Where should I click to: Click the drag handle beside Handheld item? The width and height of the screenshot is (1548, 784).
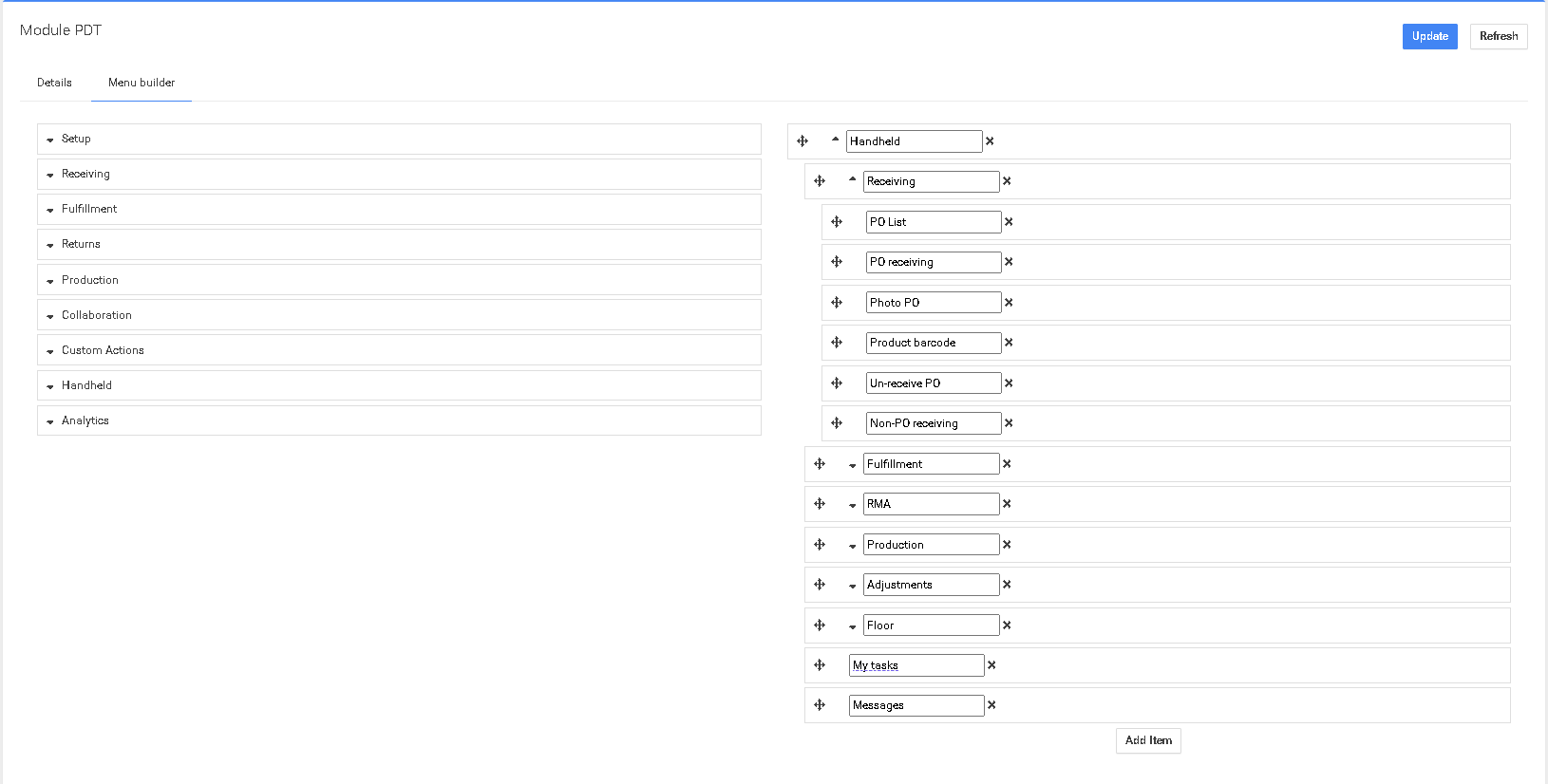coord(802,141)
